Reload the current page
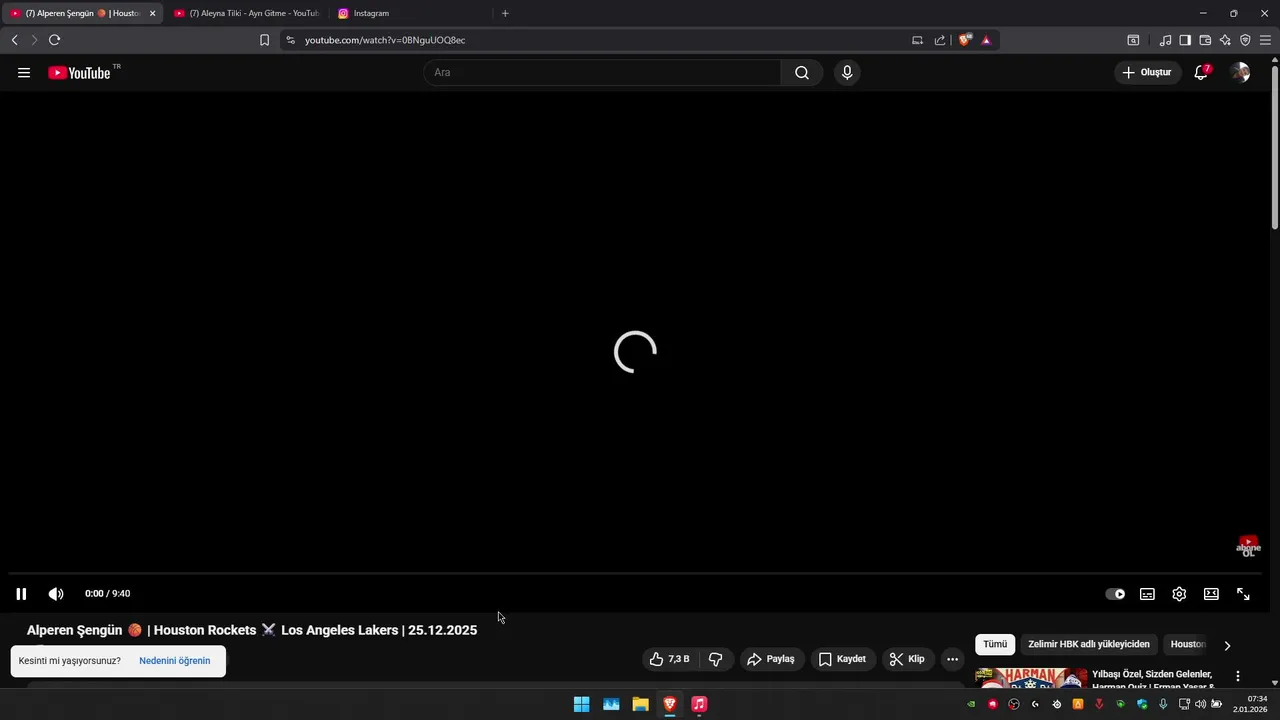Image resolution: width=1280 pixels, height=720 pixels. coord(54,40)
